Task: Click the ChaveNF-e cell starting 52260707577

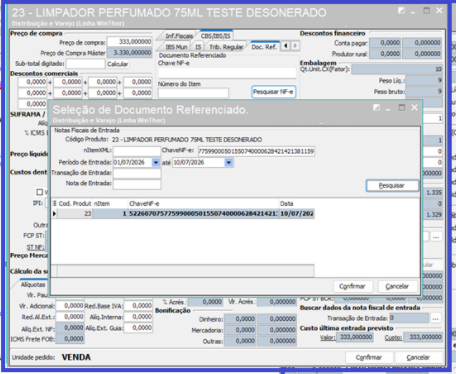Action: pyautogui.click(x=203, y=214)
